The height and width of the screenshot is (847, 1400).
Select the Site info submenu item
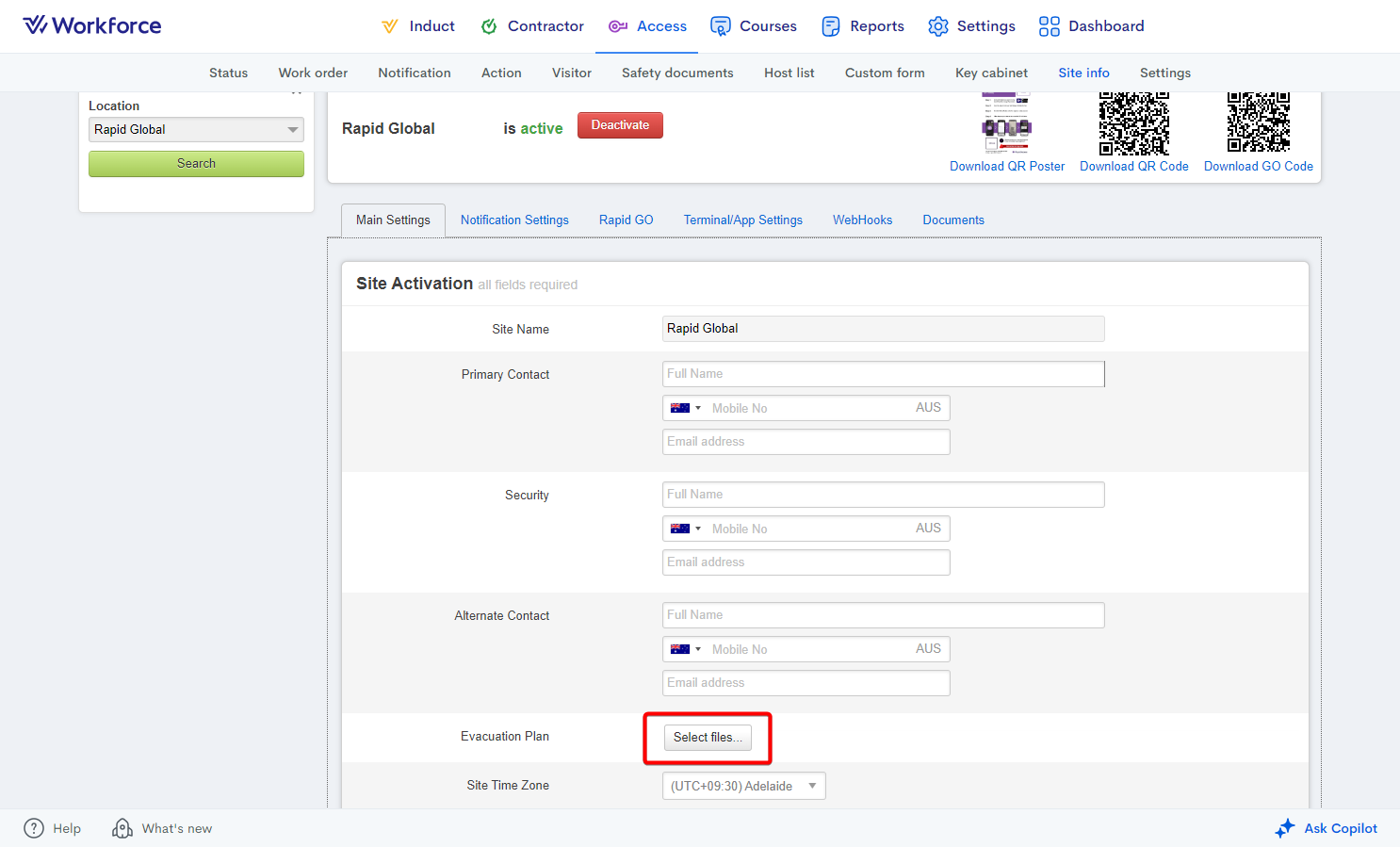pos(1083,73)
